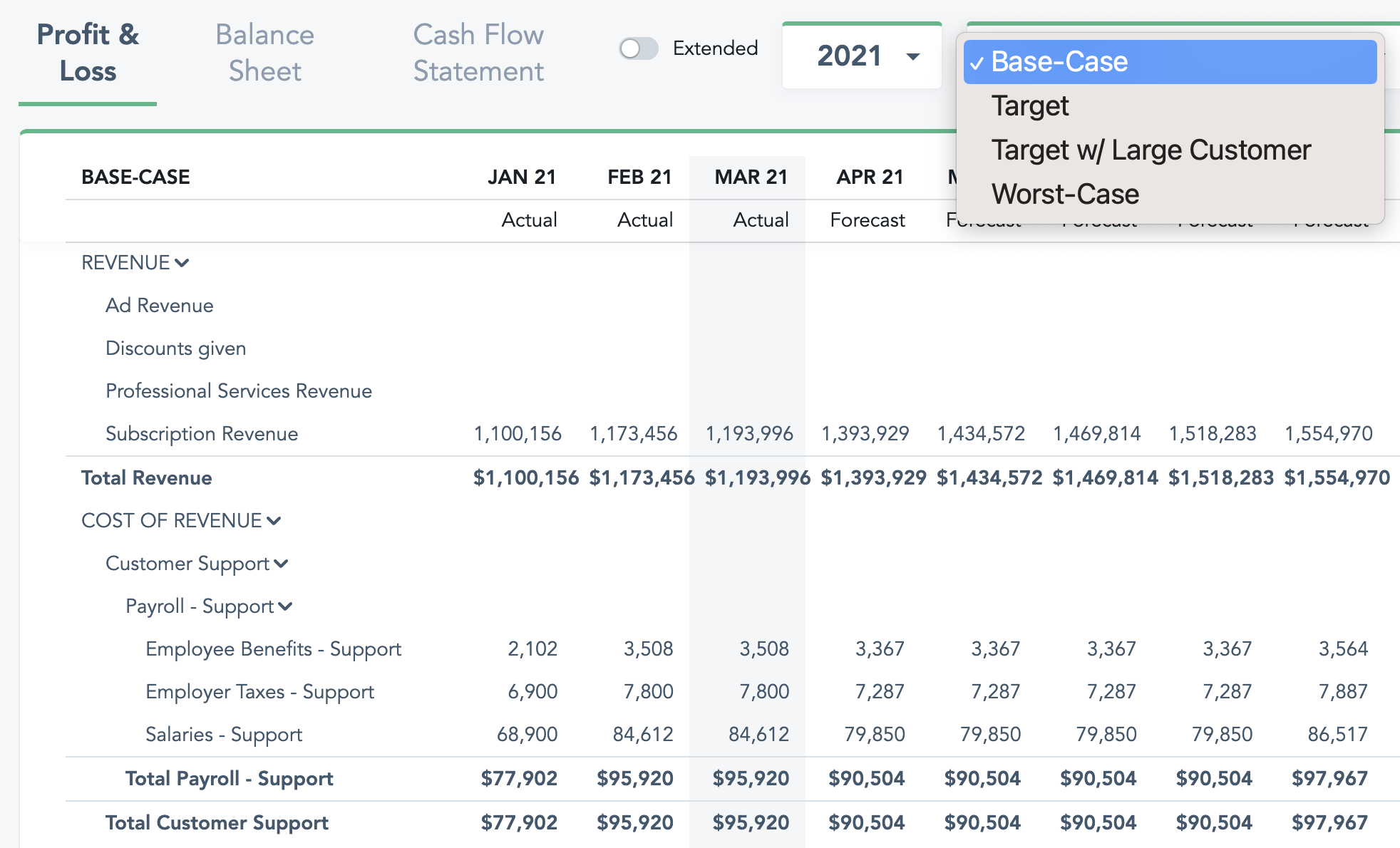
Task: Click the JAN 21 column header
Action: (521, 177)
